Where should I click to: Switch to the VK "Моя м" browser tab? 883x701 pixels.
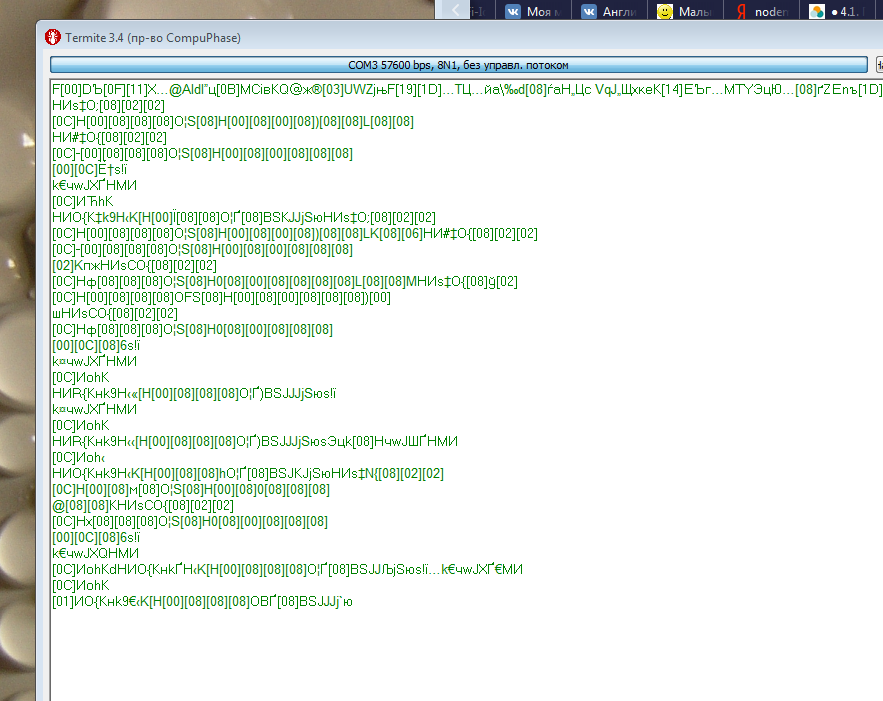coord(532,11)
